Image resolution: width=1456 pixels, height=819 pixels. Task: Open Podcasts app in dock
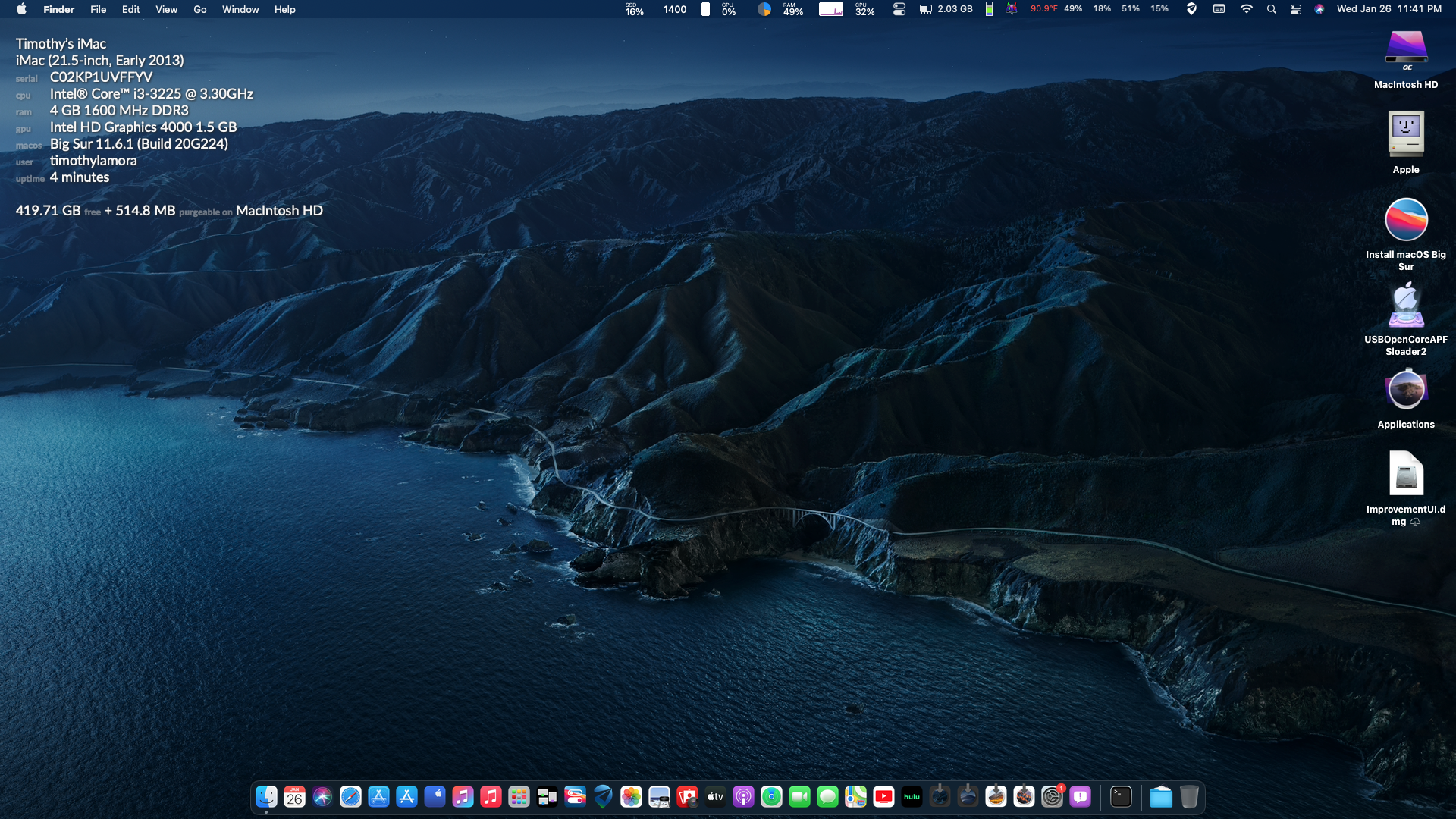click(743, 796)
